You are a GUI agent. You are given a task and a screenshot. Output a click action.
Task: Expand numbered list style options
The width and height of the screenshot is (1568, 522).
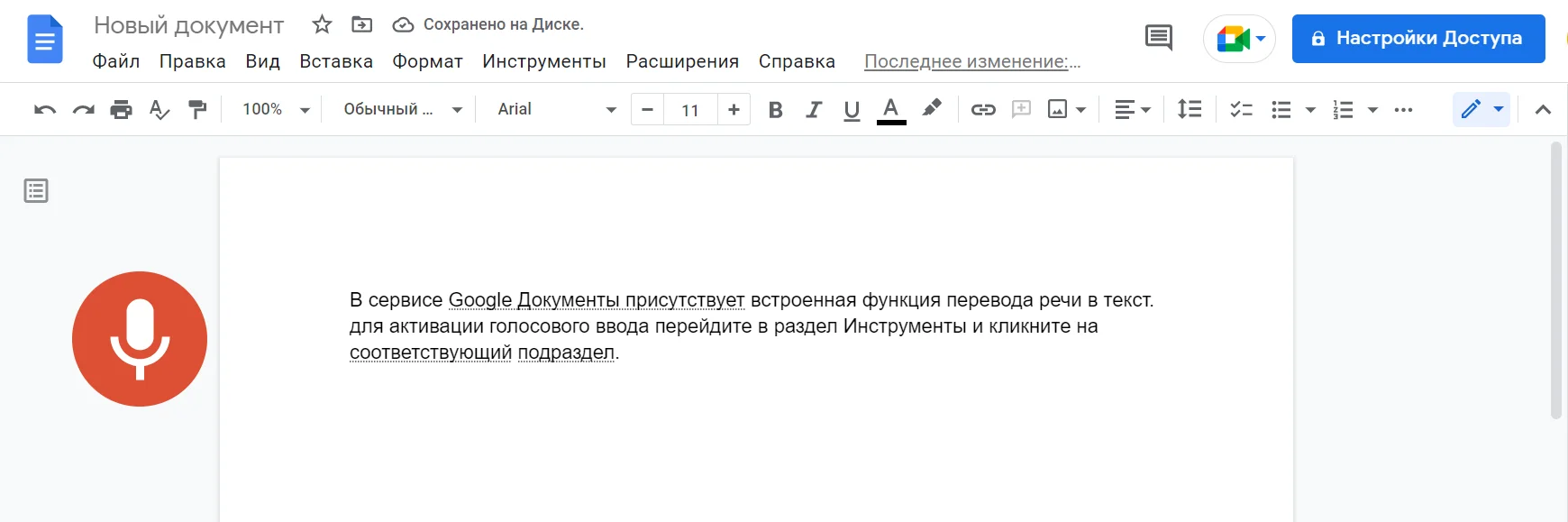[1372, 110]
